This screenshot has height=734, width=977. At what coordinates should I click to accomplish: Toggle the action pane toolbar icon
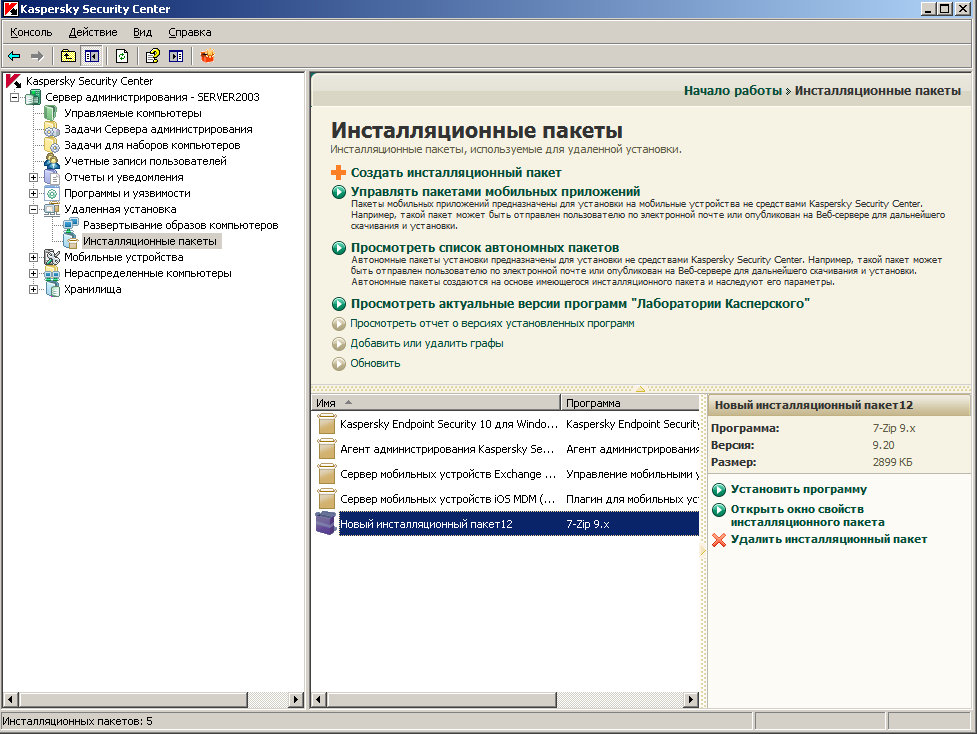click(176, 56)
